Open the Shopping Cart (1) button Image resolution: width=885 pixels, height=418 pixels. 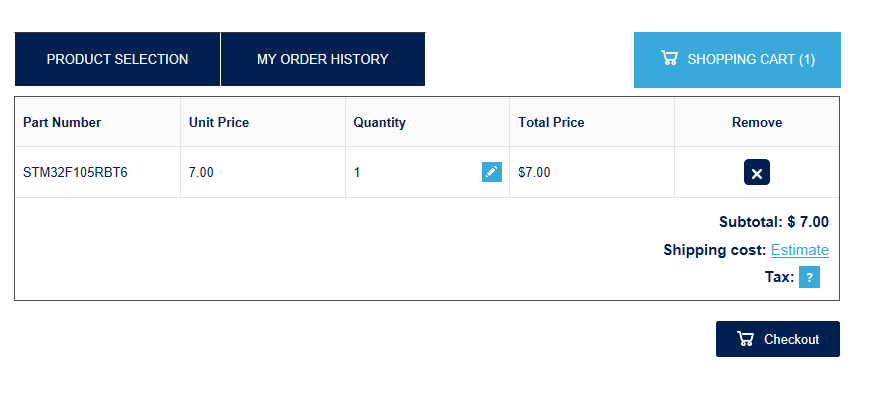point(737,60)
